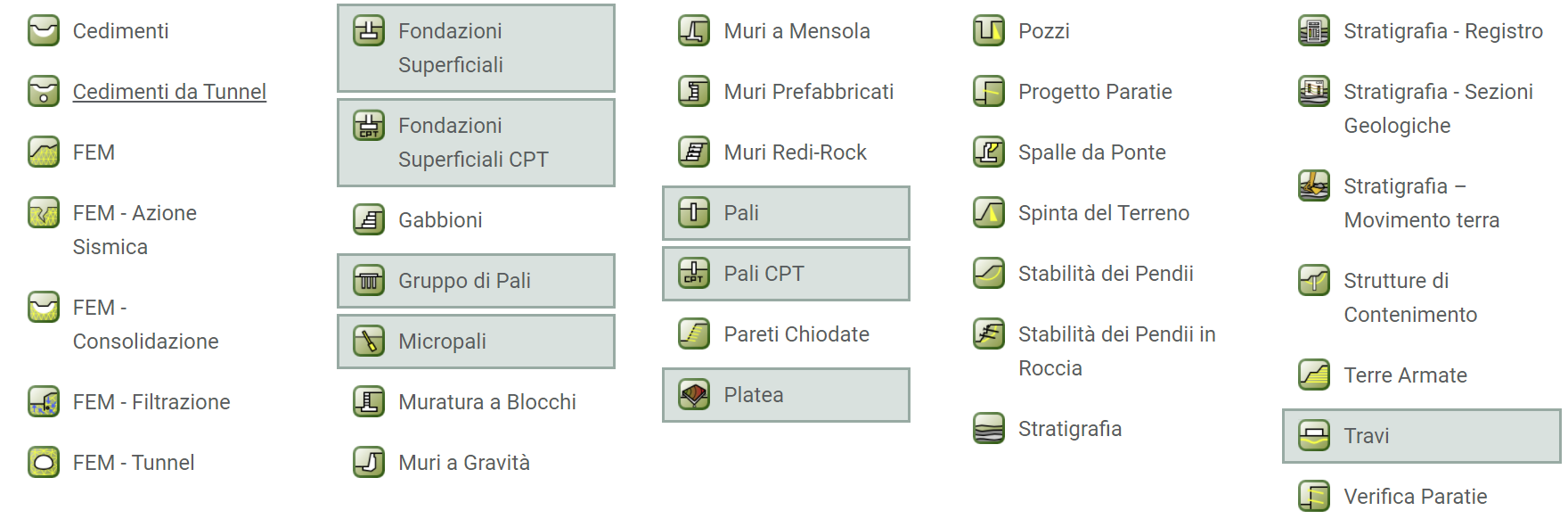The height and width of the screenshot is (527, 1568).
Task: Click the Platea foundation icon
Action: 694,395
